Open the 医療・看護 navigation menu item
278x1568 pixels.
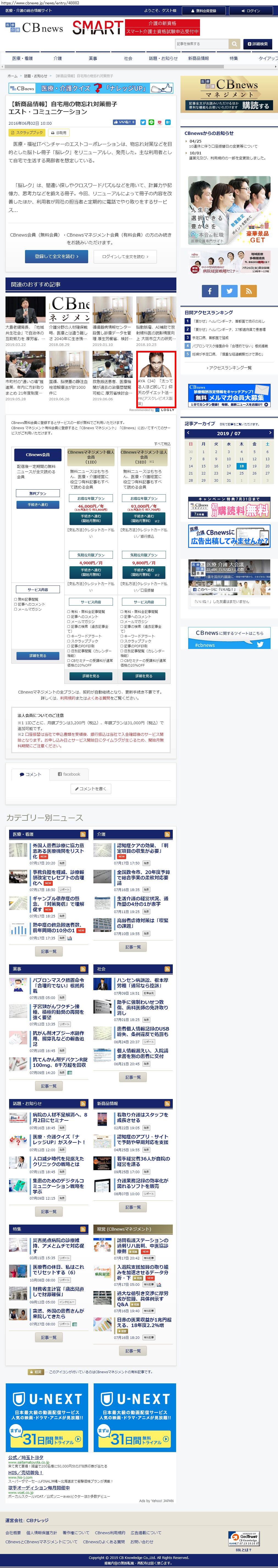(x=23, y=59)
